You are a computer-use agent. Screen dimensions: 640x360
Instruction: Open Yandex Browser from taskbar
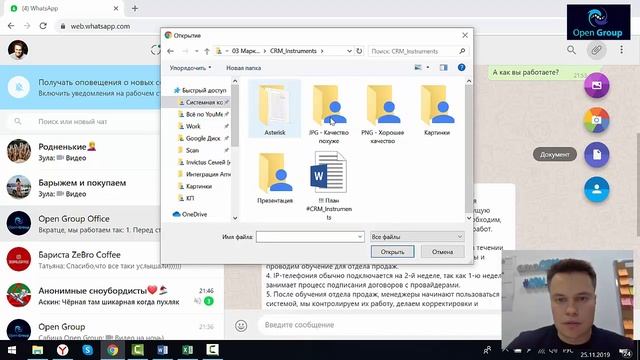(62, 350)
